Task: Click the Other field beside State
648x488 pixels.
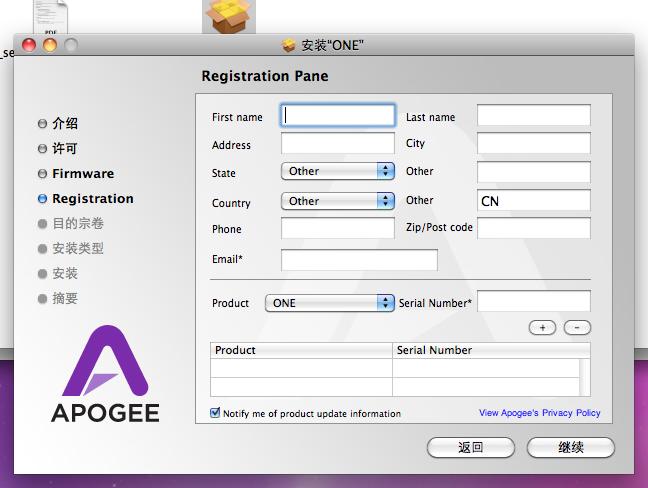Action: click(534, 172)
